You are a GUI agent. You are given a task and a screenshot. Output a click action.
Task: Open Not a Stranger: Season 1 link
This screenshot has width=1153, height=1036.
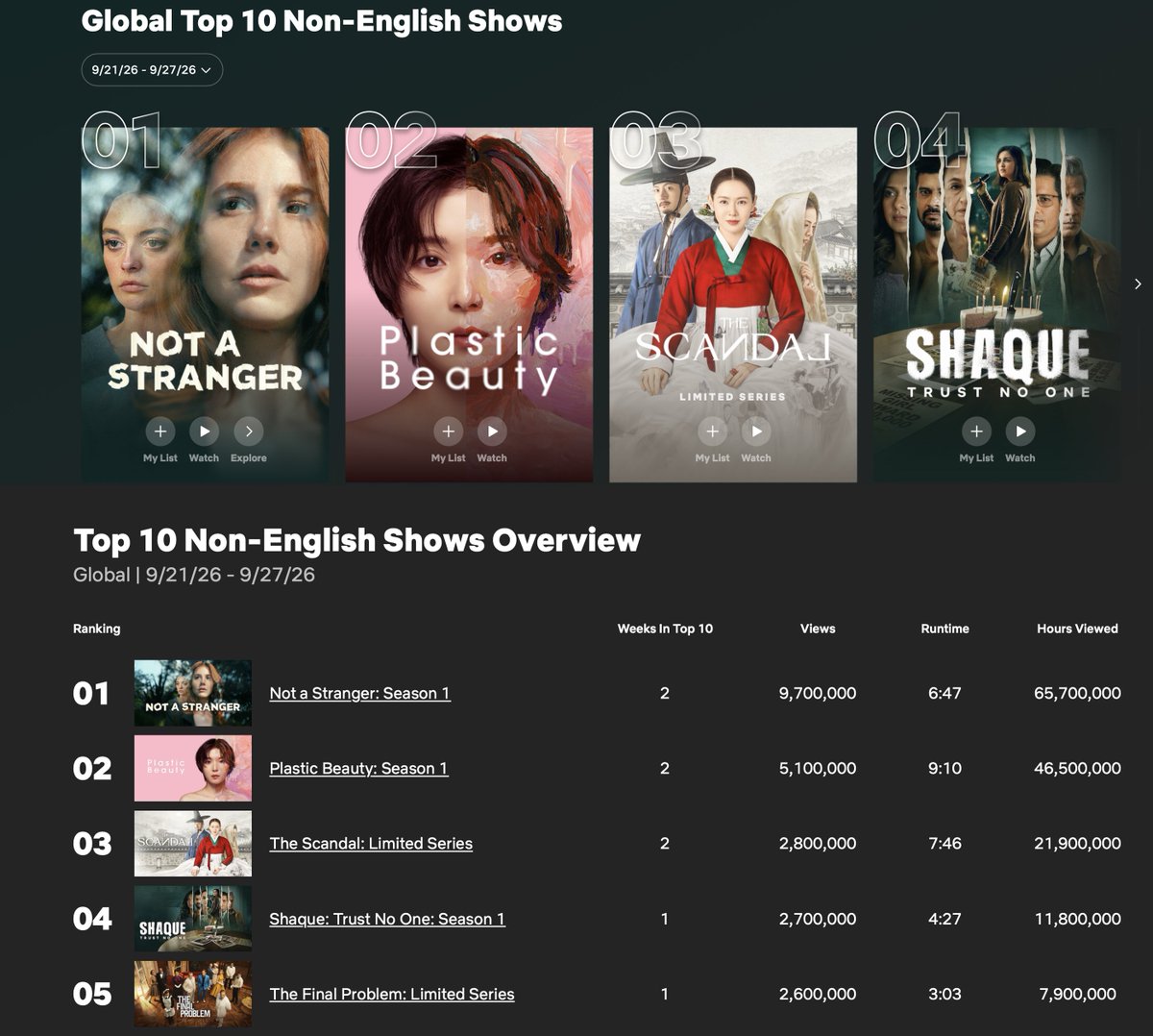(x=359, y=693)
